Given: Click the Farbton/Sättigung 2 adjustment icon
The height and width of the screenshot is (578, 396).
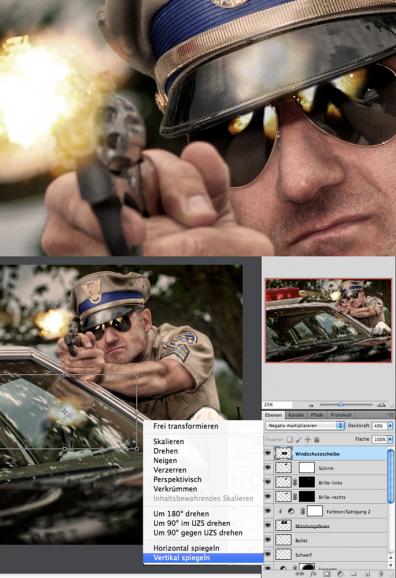Looking at the screenshot, I should tap(291, 511).
